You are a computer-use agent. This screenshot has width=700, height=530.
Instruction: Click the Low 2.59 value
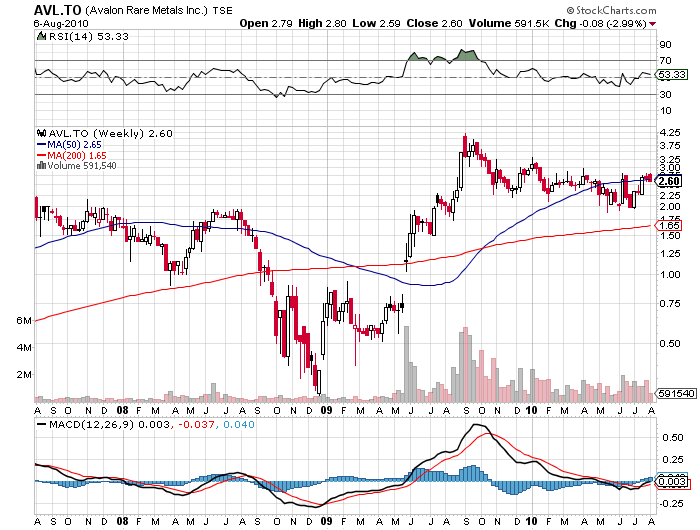[x=376, y=23]
